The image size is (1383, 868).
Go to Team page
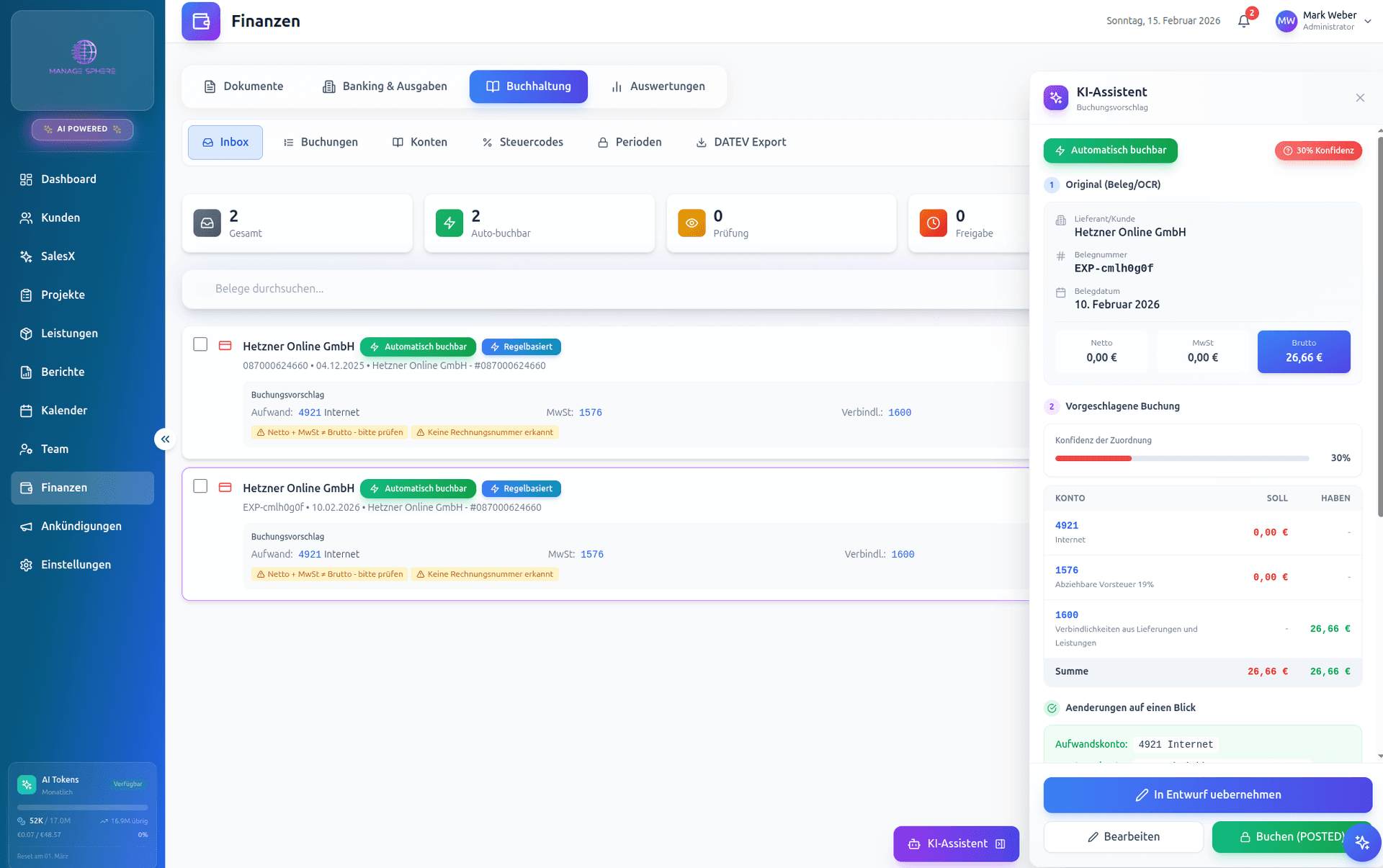pyautogui.click(x=82, y=449)
